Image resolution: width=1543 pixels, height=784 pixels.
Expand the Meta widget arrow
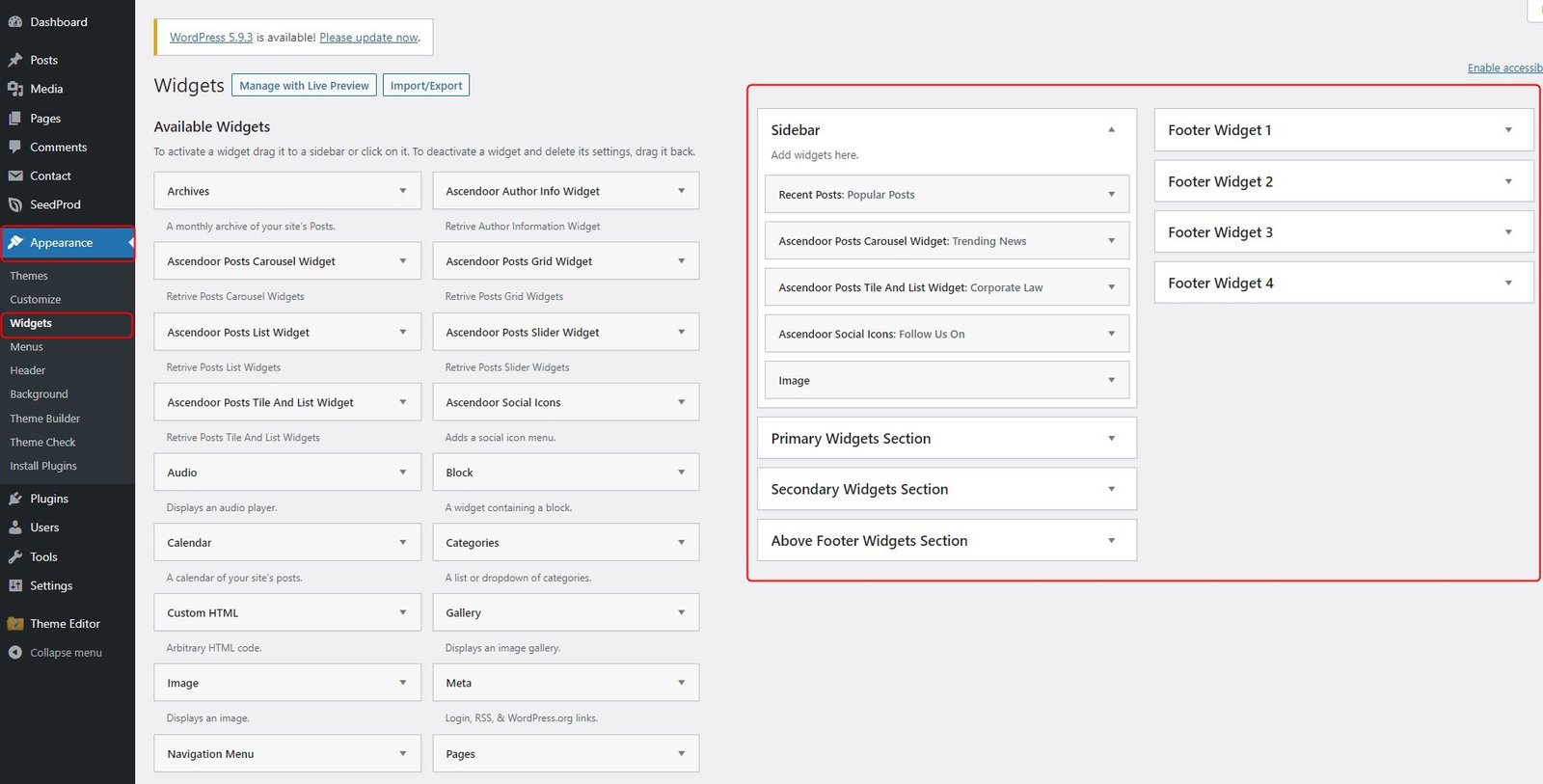point(681,683)
